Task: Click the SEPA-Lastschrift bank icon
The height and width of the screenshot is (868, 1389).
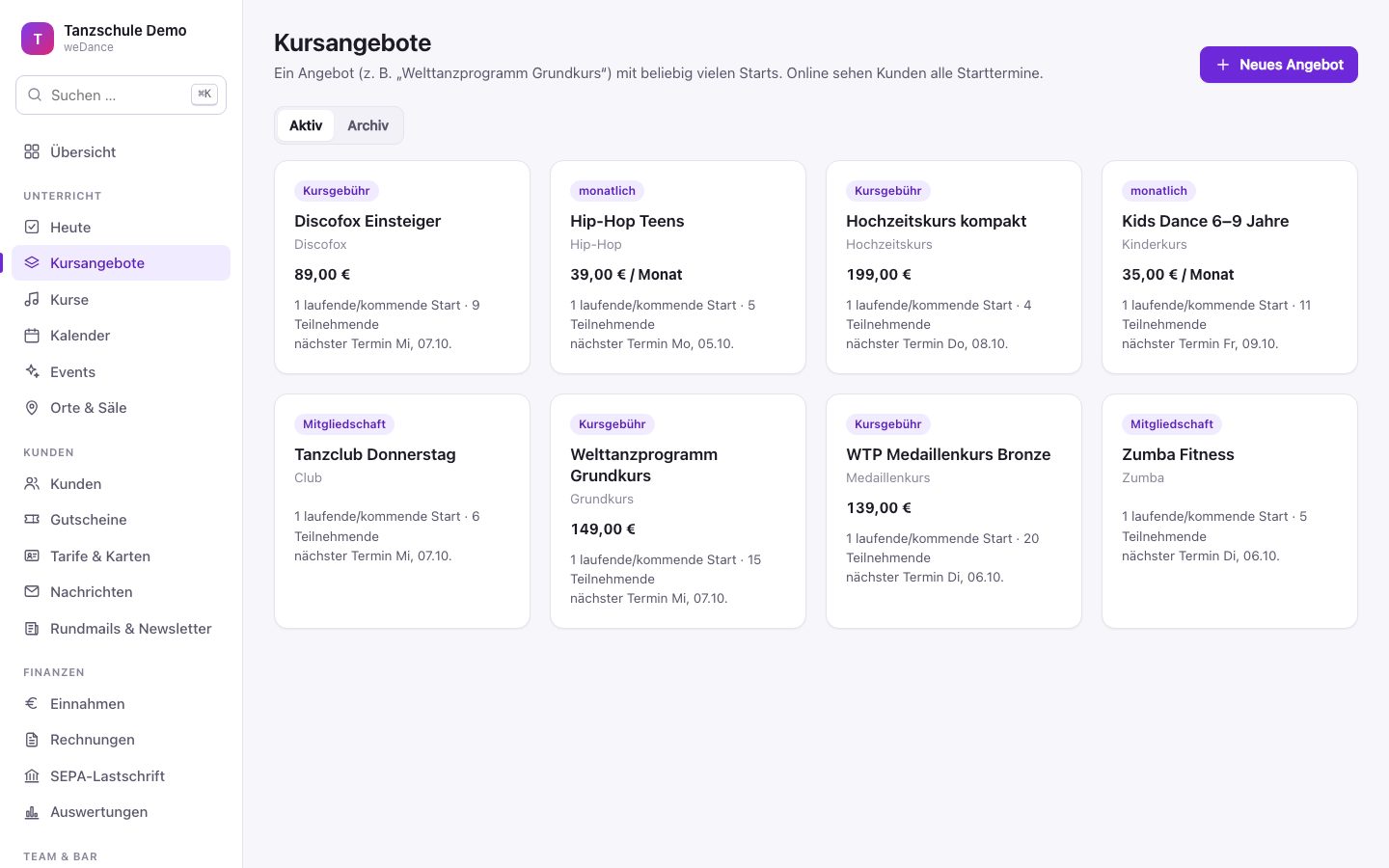Action: [32, 775]
